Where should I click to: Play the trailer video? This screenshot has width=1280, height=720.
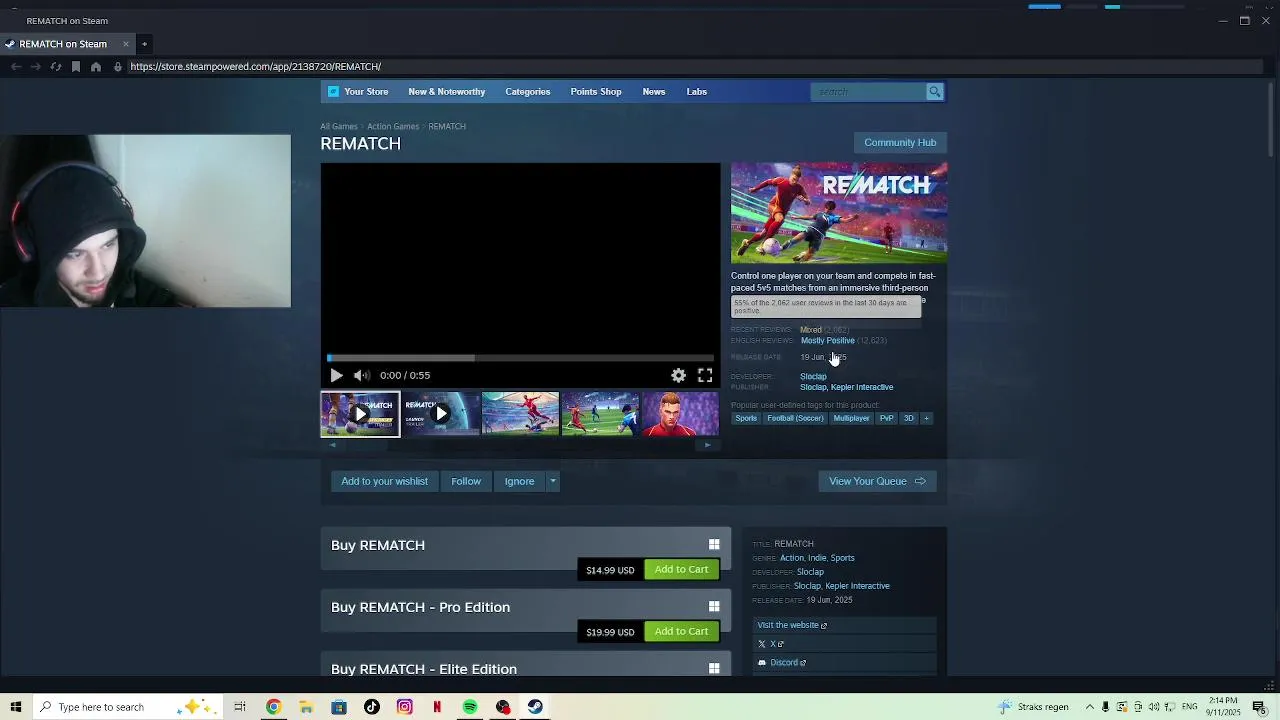click(336, 375)
